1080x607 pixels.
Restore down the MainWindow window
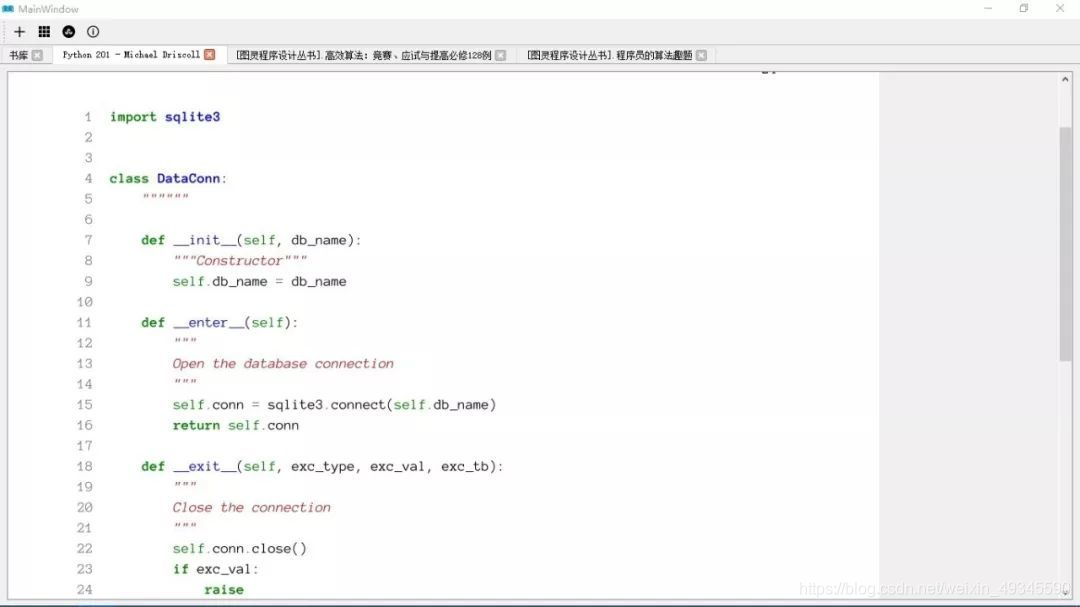coord(1024,8)
